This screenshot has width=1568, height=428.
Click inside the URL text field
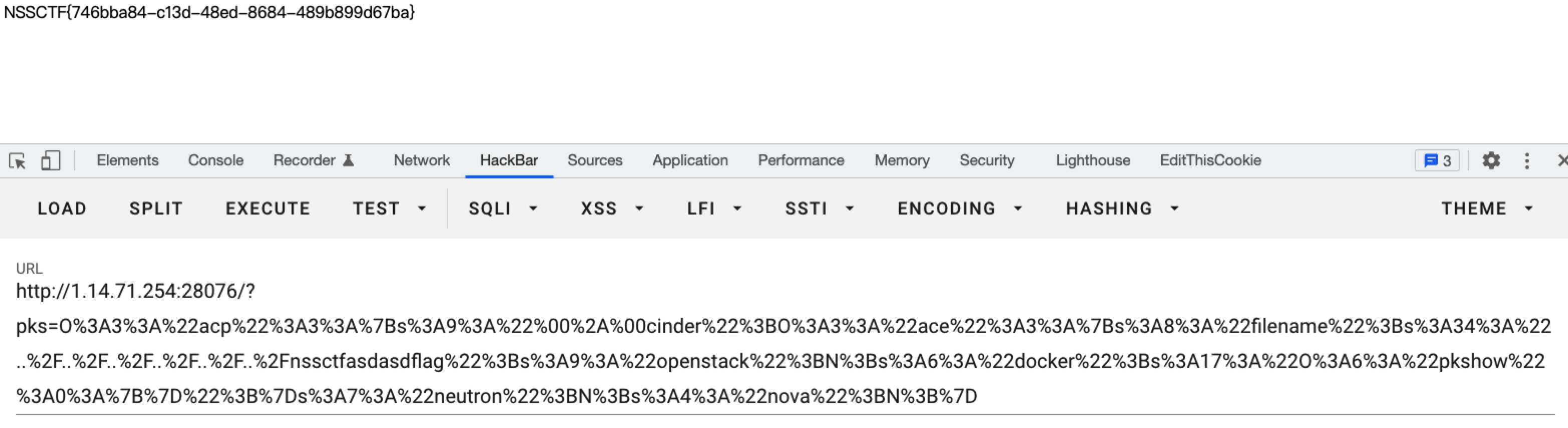click(784, 344)
